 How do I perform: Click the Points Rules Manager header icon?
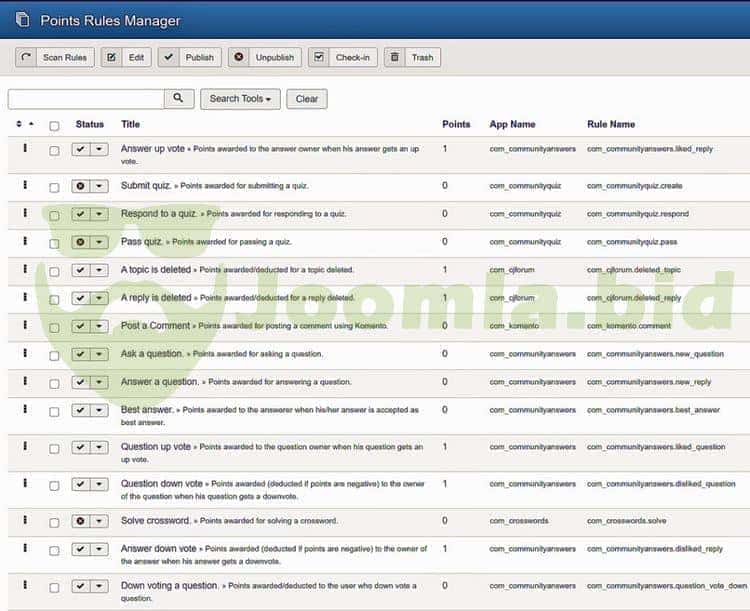coord(22,20)
